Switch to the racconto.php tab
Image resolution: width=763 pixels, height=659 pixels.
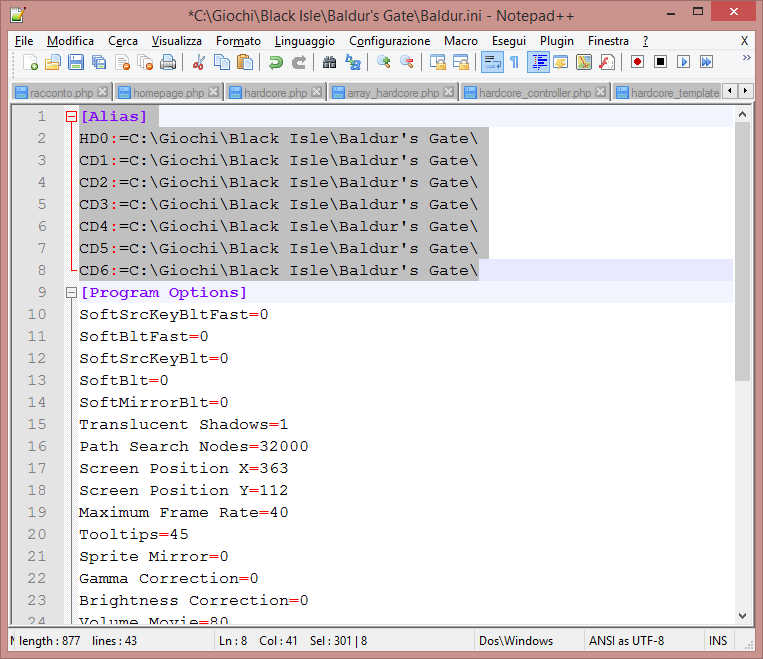click(x=61, y=92)
